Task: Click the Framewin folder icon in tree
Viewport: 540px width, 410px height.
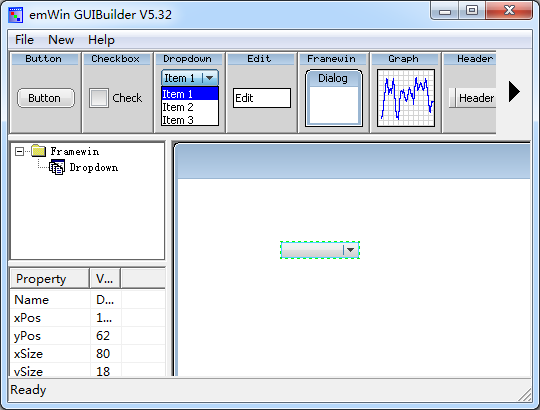Action: [x=38, y=151]
